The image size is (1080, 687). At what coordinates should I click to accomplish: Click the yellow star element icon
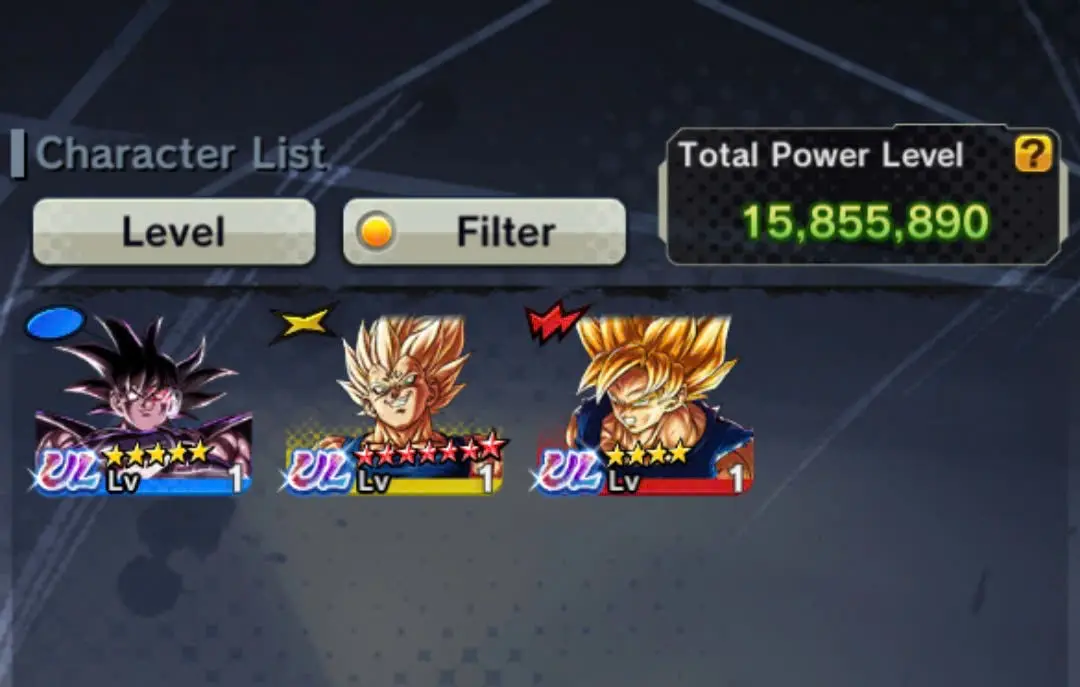(x=304, y=322)
